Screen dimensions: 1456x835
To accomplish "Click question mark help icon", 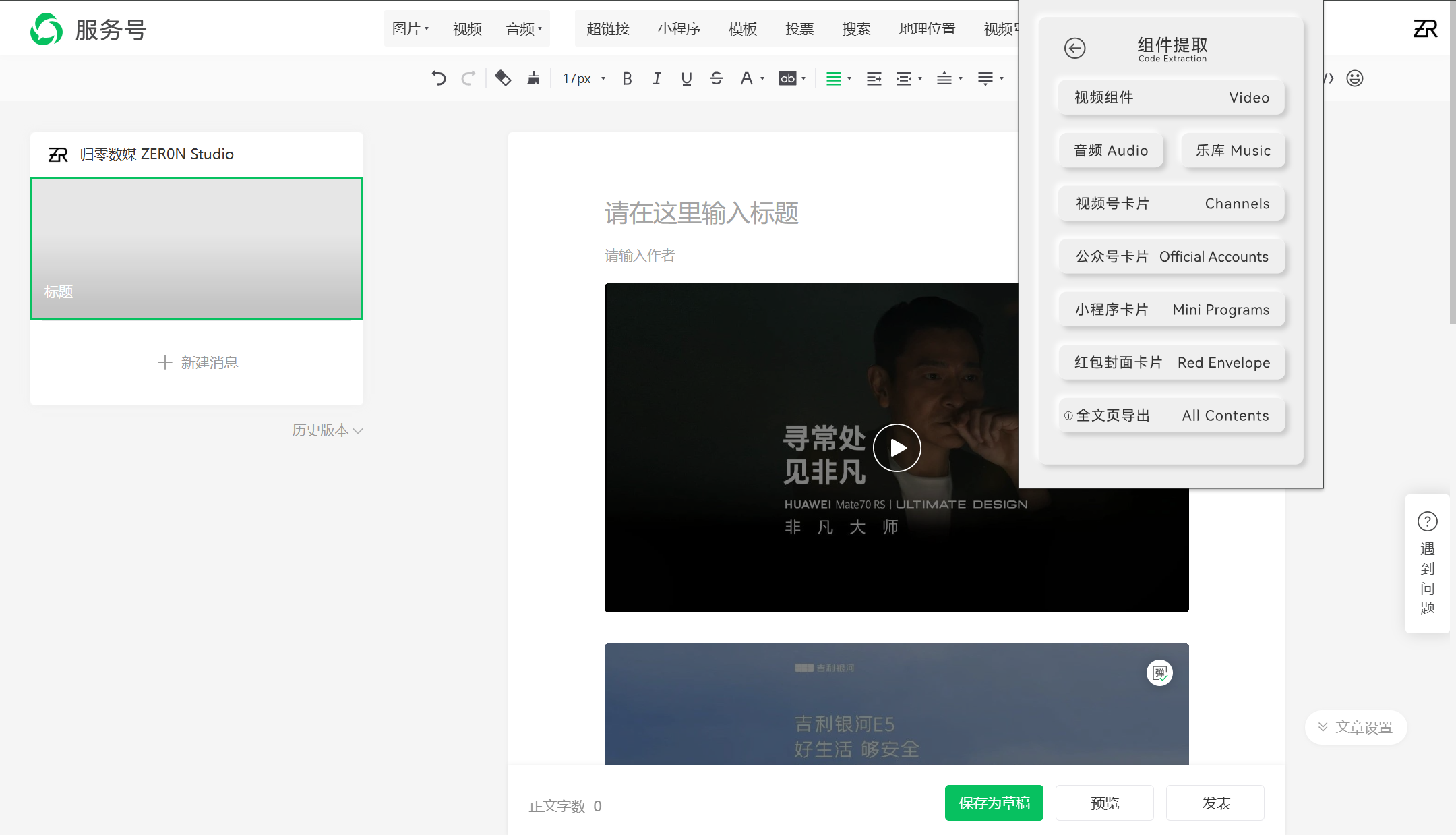I will pyautogui.click(x=1428, y=521).
